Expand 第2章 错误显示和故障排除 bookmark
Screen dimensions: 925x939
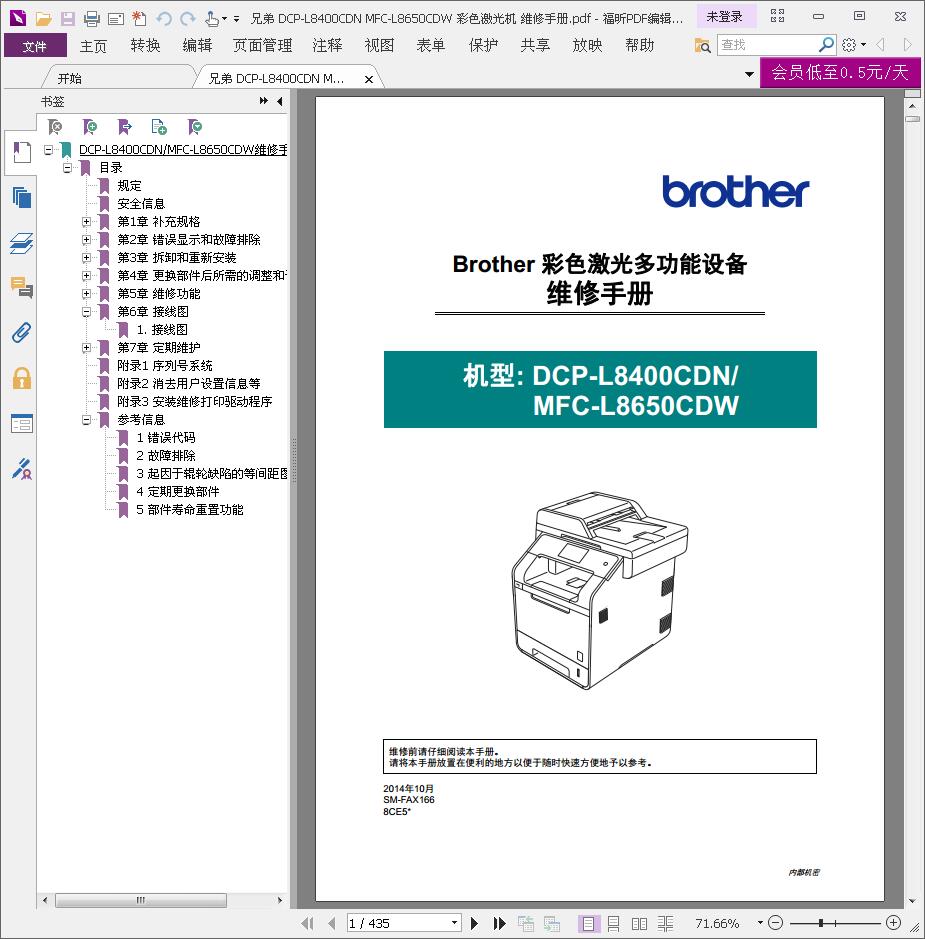[x=86, y=240]
